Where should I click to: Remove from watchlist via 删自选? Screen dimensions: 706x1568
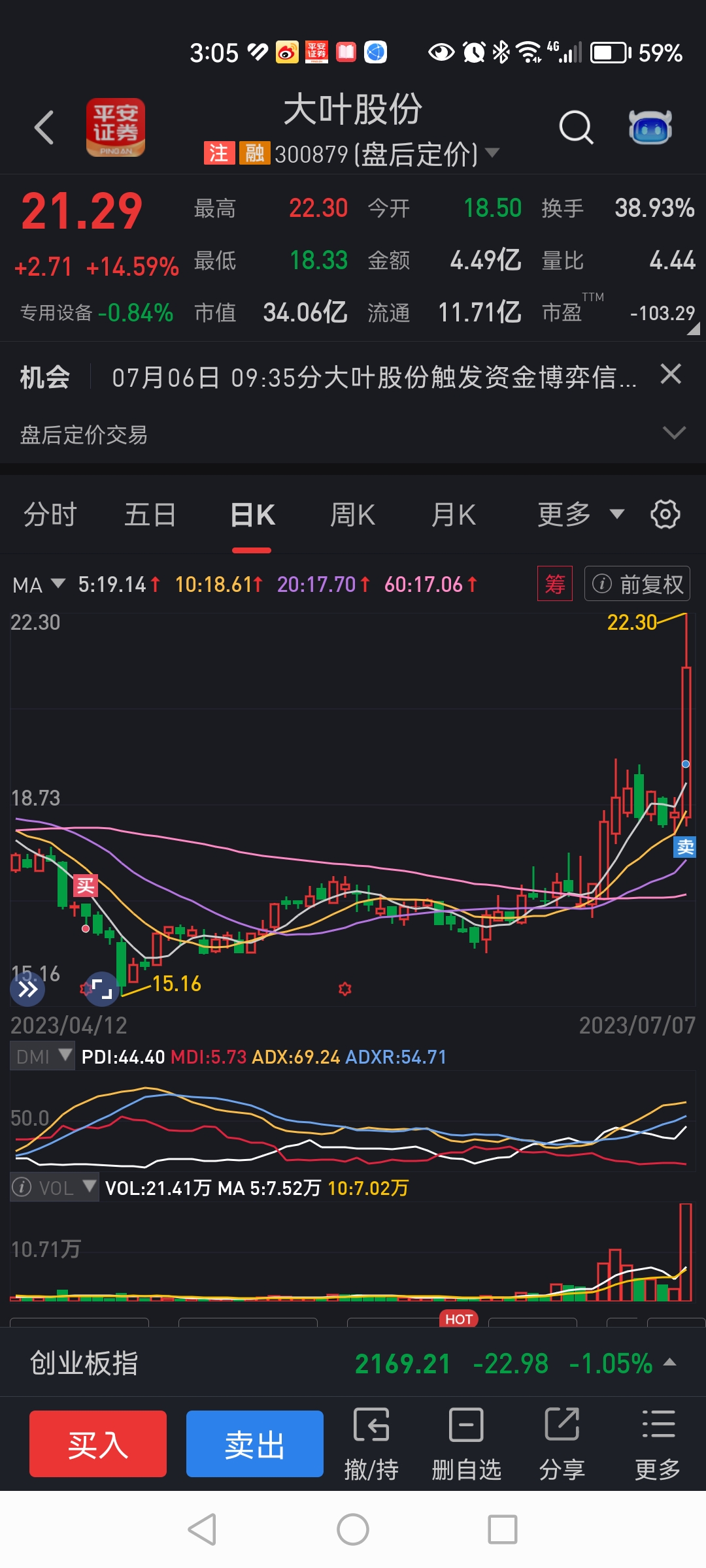click(x=466, y=1444)
